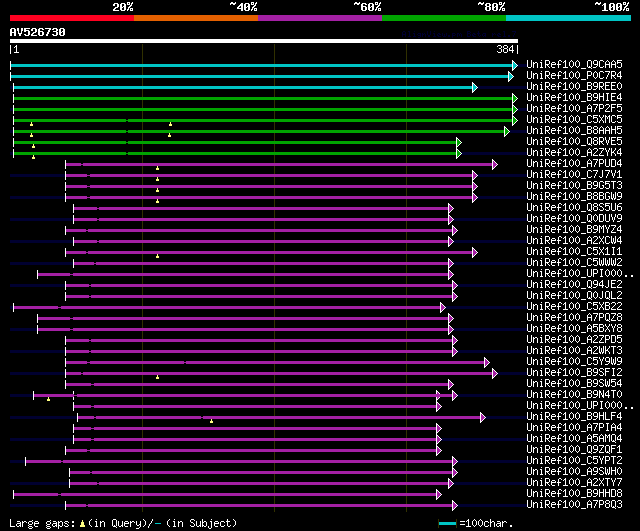
Task: Click UniRef100_A7P8Q3 label
Action: tap(574, 505)
